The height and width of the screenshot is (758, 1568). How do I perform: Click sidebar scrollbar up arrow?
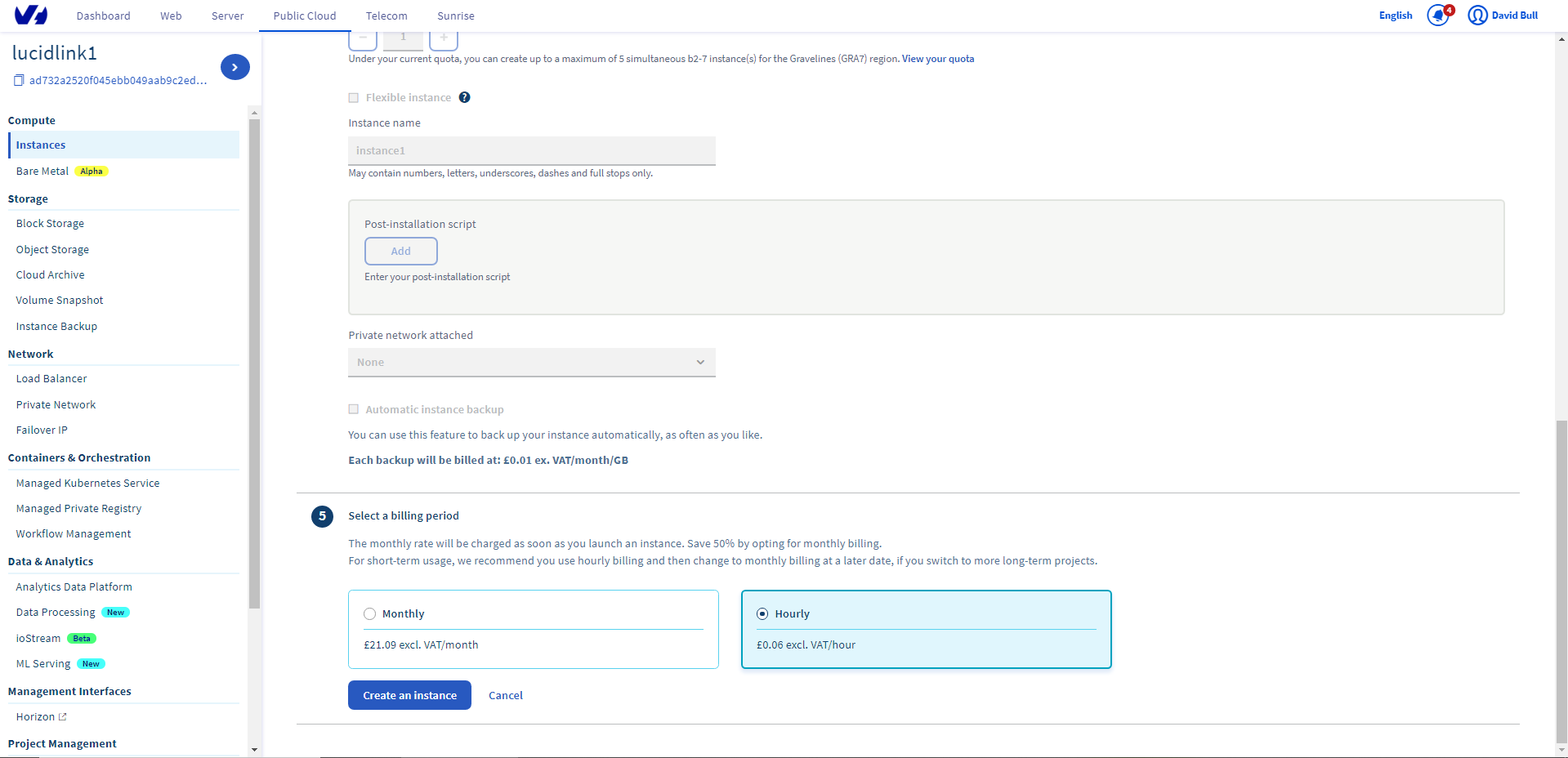[254, 113]
